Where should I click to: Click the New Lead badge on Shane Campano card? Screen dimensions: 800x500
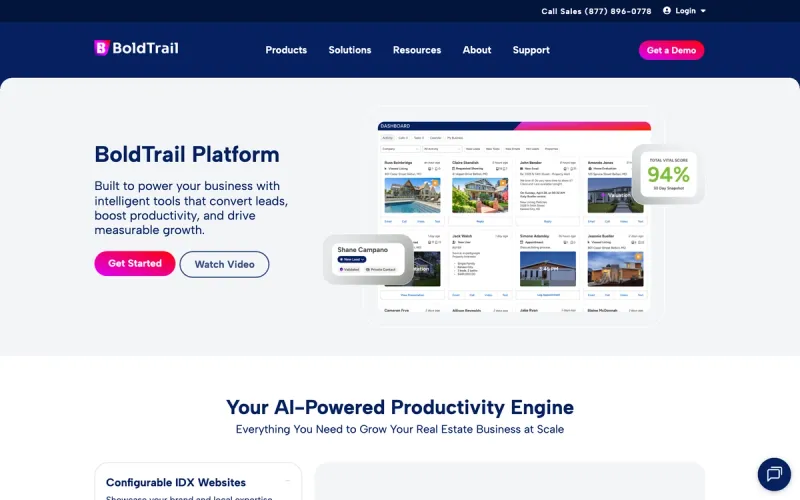coord(352,259)
